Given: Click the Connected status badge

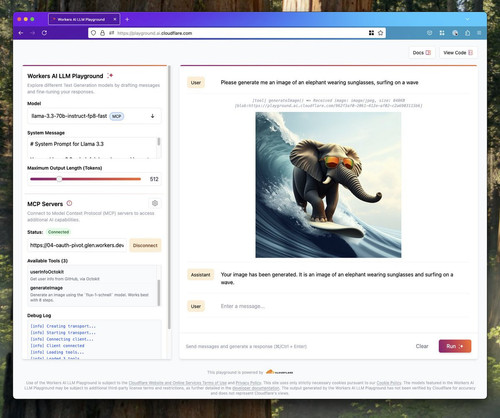Looking at the screenshot, I should [58, 232].
